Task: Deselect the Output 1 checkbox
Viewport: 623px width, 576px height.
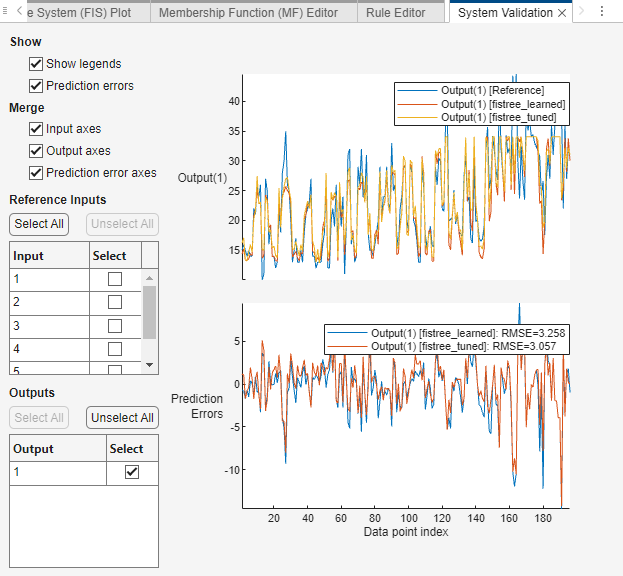Action: click(131, 472)
